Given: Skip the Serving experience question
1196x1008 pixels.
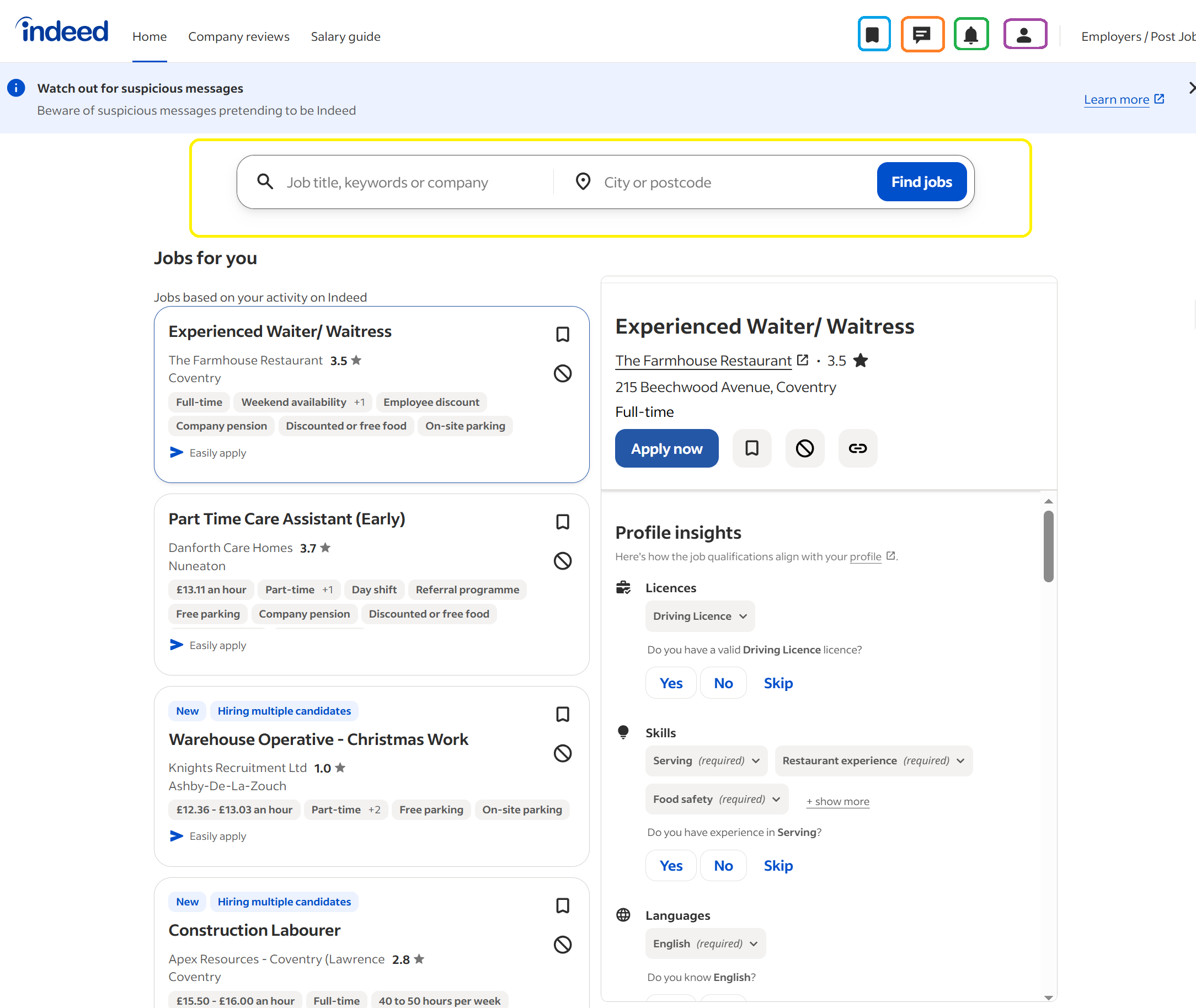Looking at the screenshot, I should pos(778,865).
